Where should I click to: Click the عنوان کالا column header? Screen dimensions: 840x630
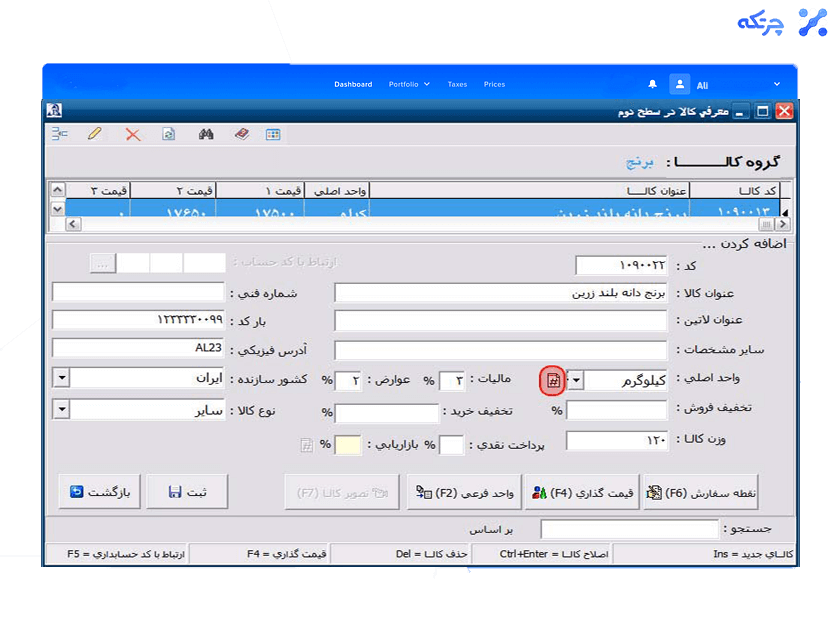(x=529, y=191)
